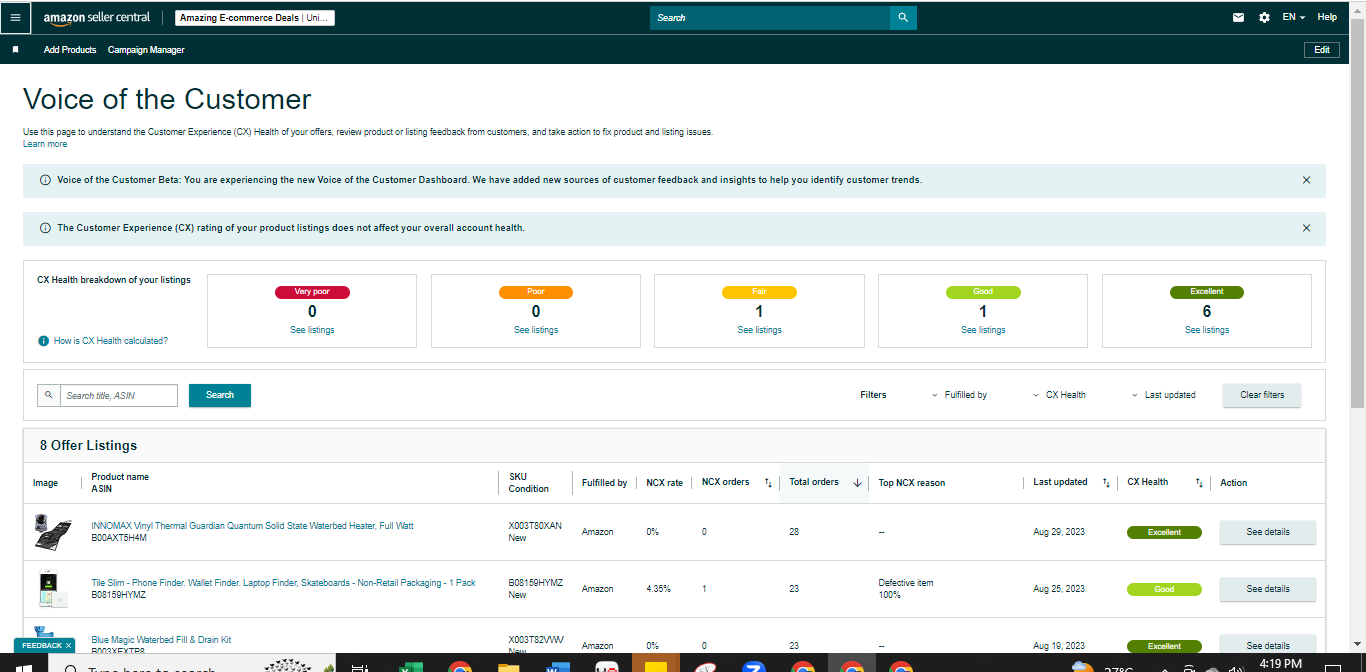Screen dimensions: 1366x672
Task: Open the EN language dropdown
Action: click(1294, 17)
